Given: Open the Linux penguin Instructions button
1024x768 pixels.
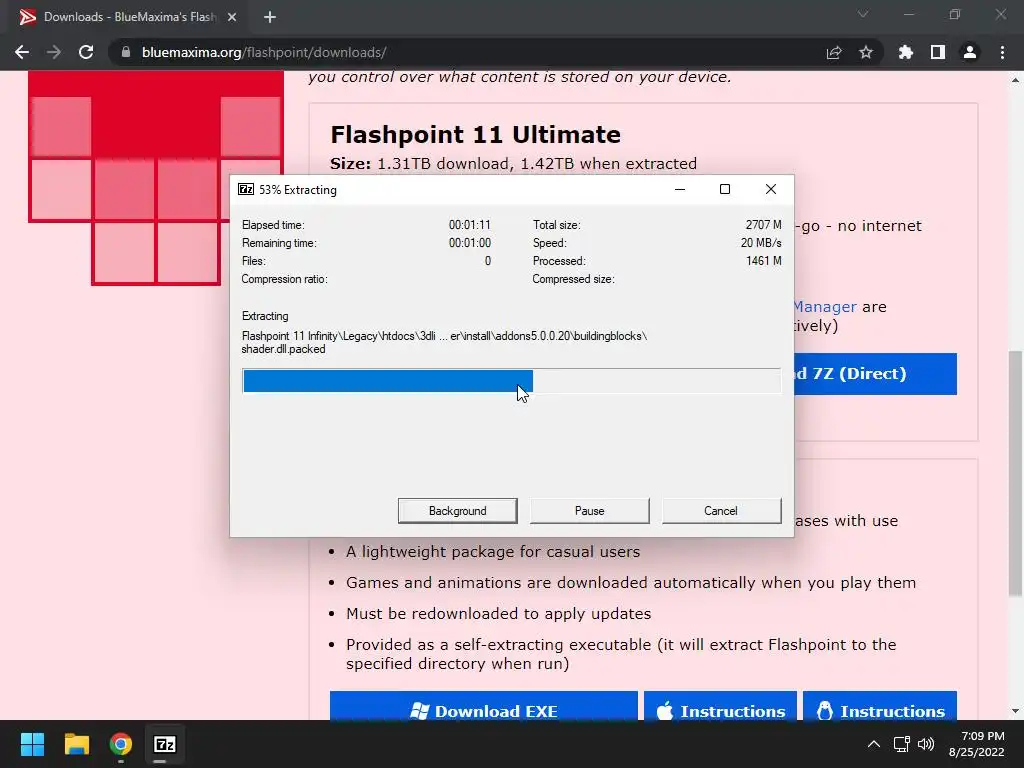Looking at the screenshot, I should 880,706.
